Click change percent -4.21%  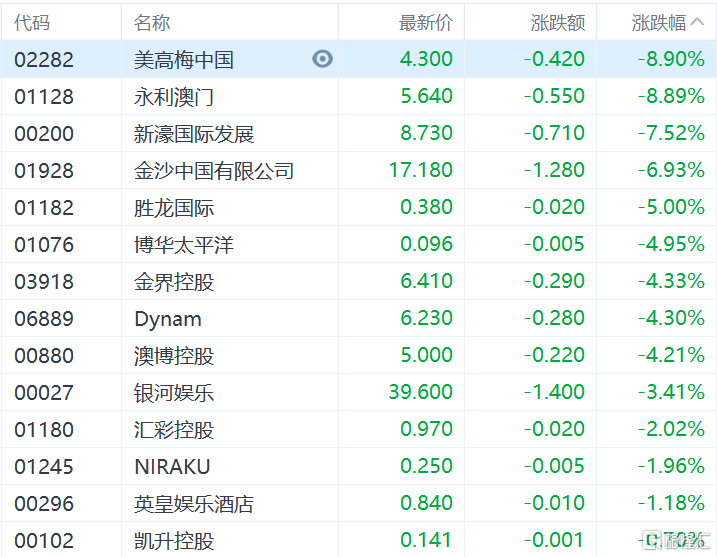pos(671,355)
